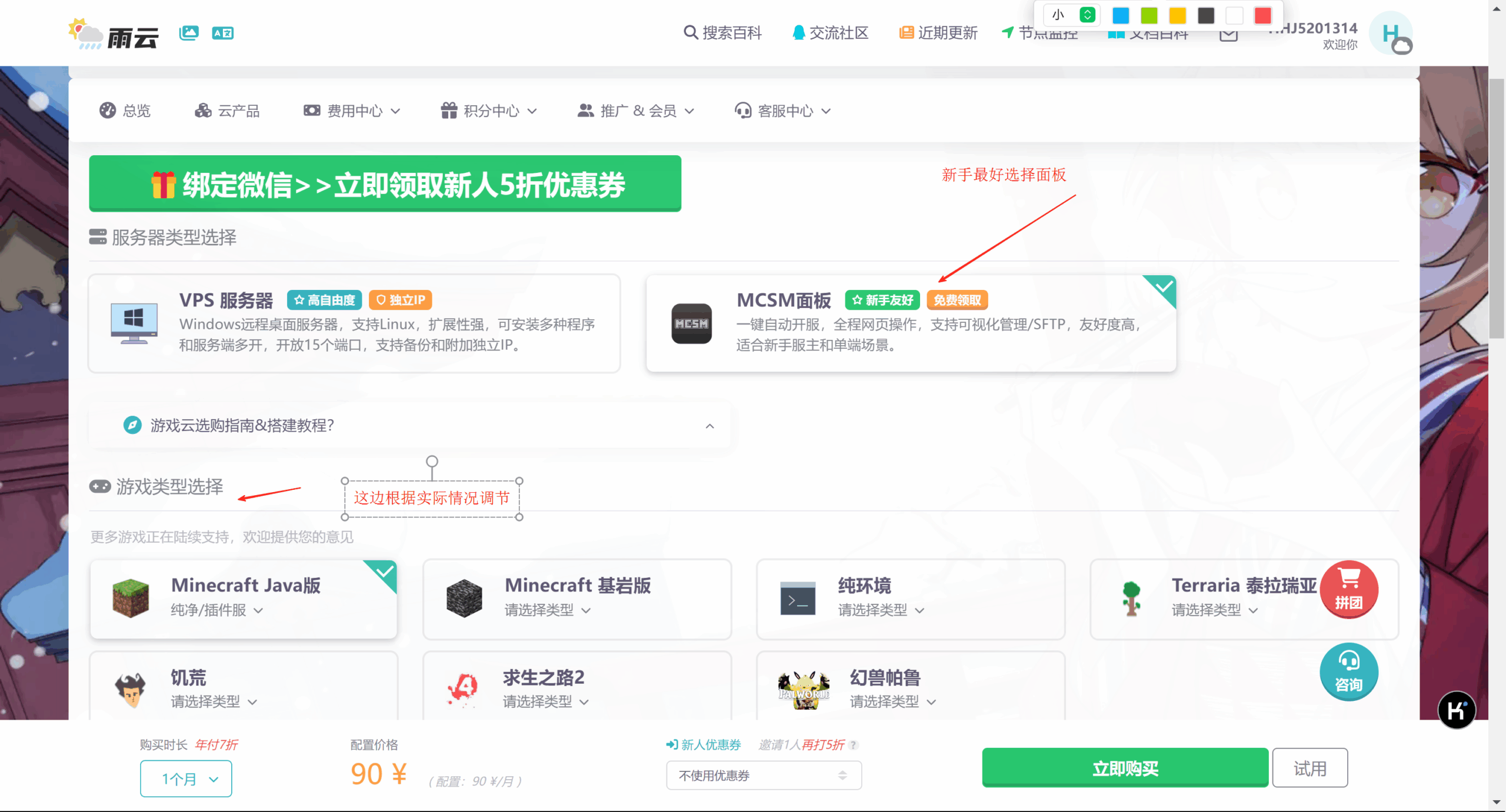This screenshot has height=812, width=1506.
Task: Click the 新人优惠券 link
Action: coord(704,745)
